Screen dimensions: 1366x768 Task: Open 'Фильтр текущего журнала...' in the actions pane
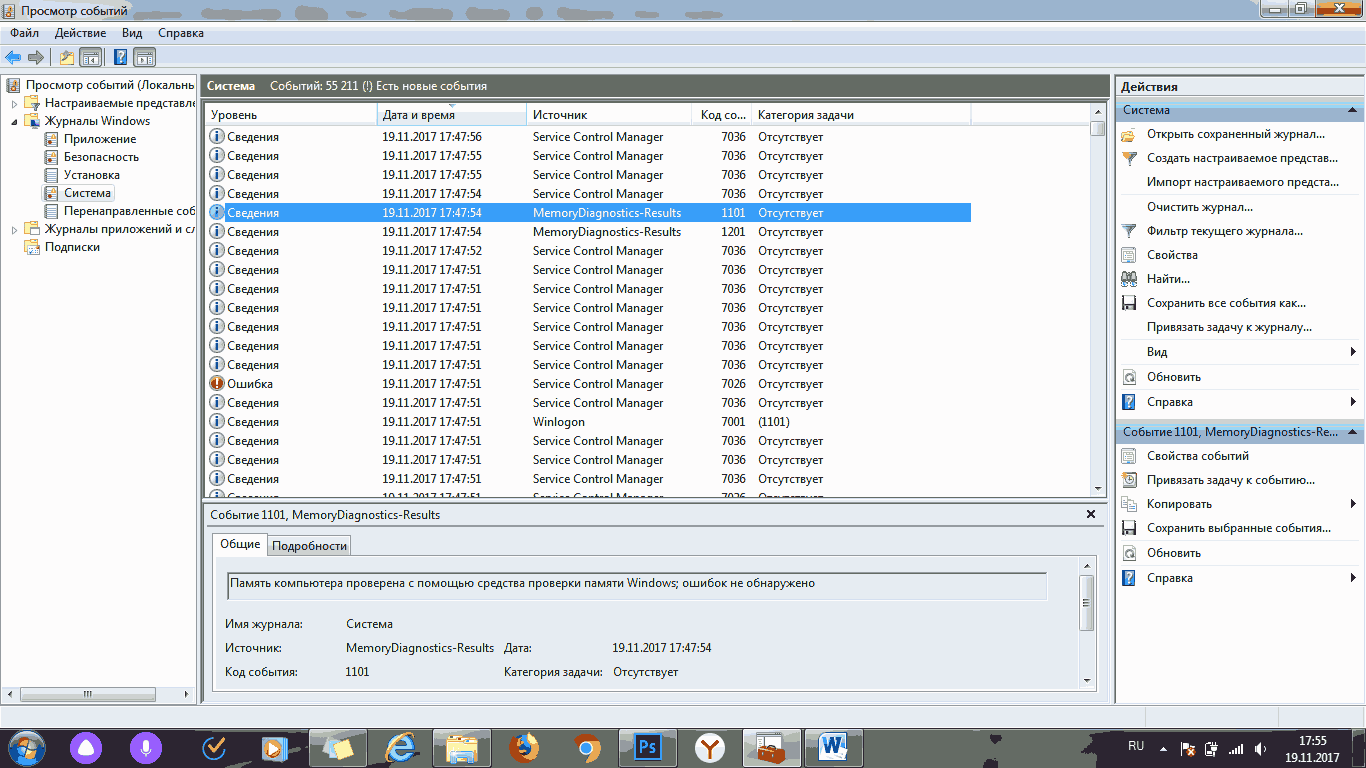tap(1224, 231)
